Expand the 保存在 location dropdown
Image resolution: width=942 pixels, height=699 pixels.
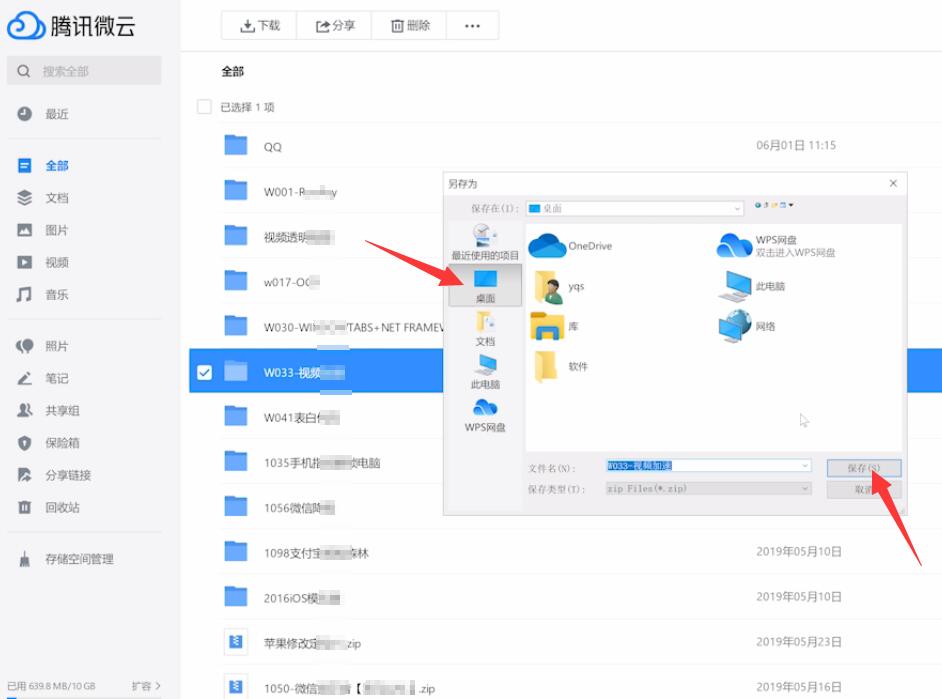coord(737,208)
